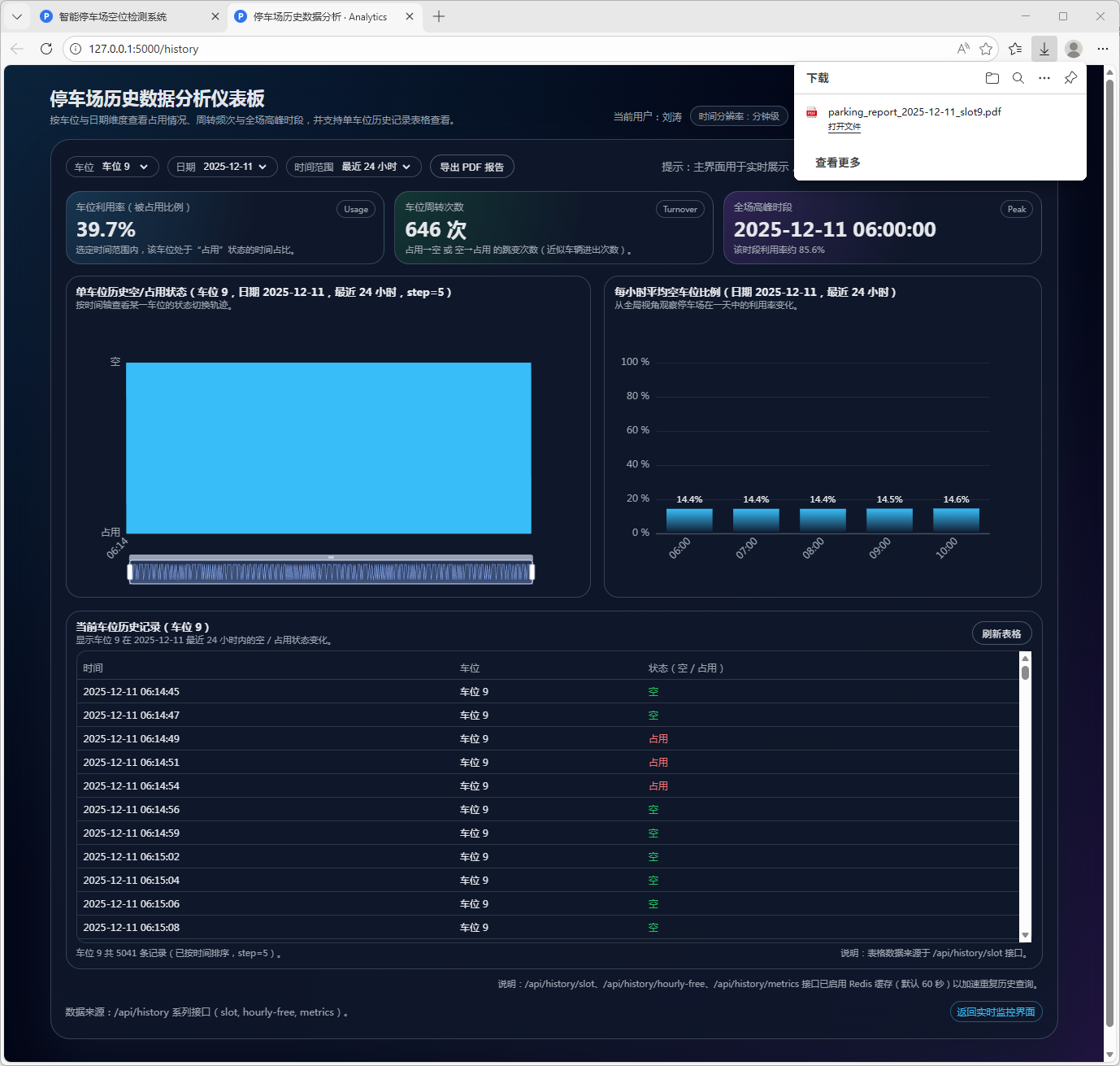
Task: Click peak time 2025-12-11 06:00:00
Action: (x=835, y=229)
